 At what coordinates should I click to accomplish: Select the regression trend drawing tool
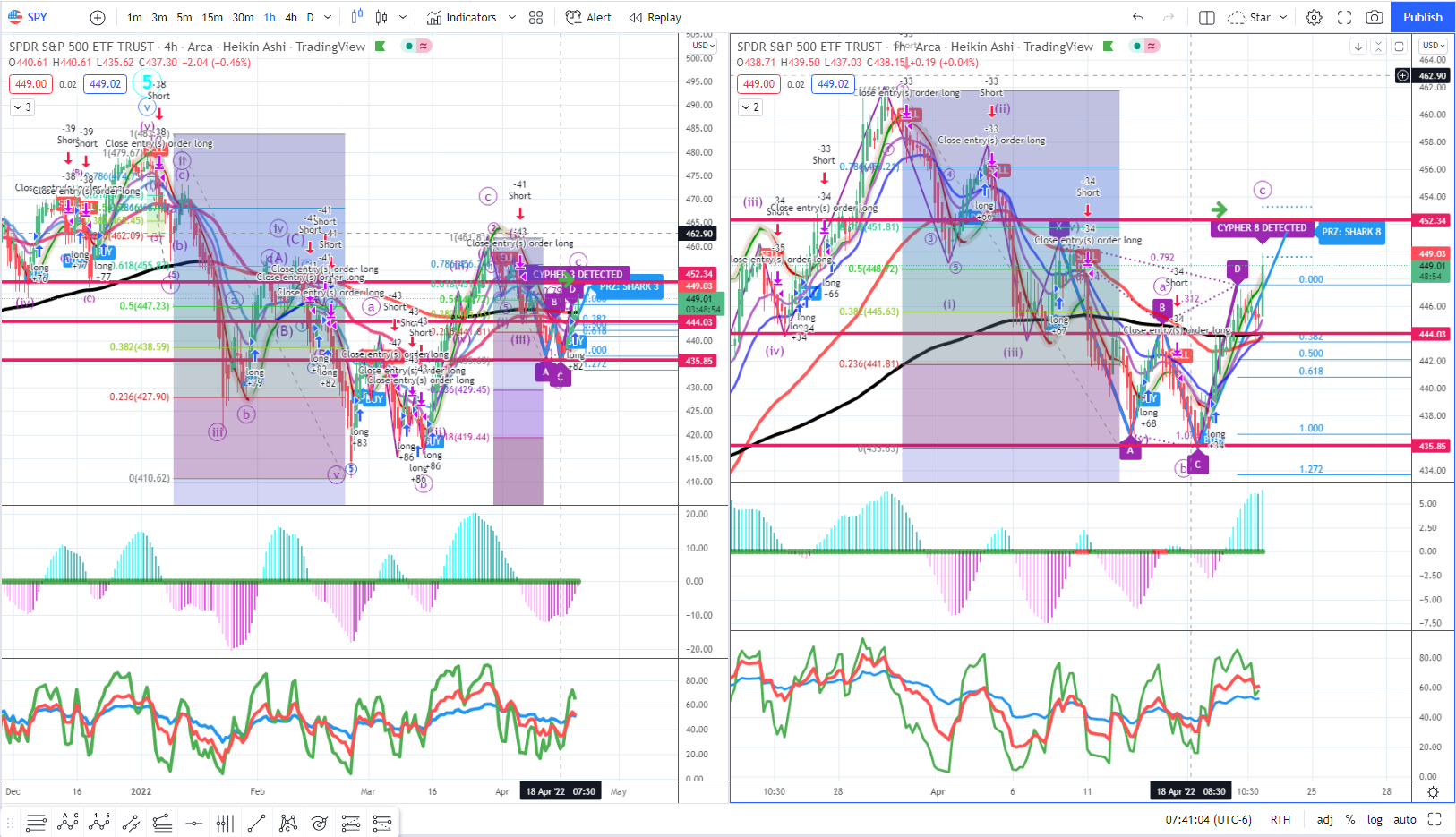(x=162, y=822)
